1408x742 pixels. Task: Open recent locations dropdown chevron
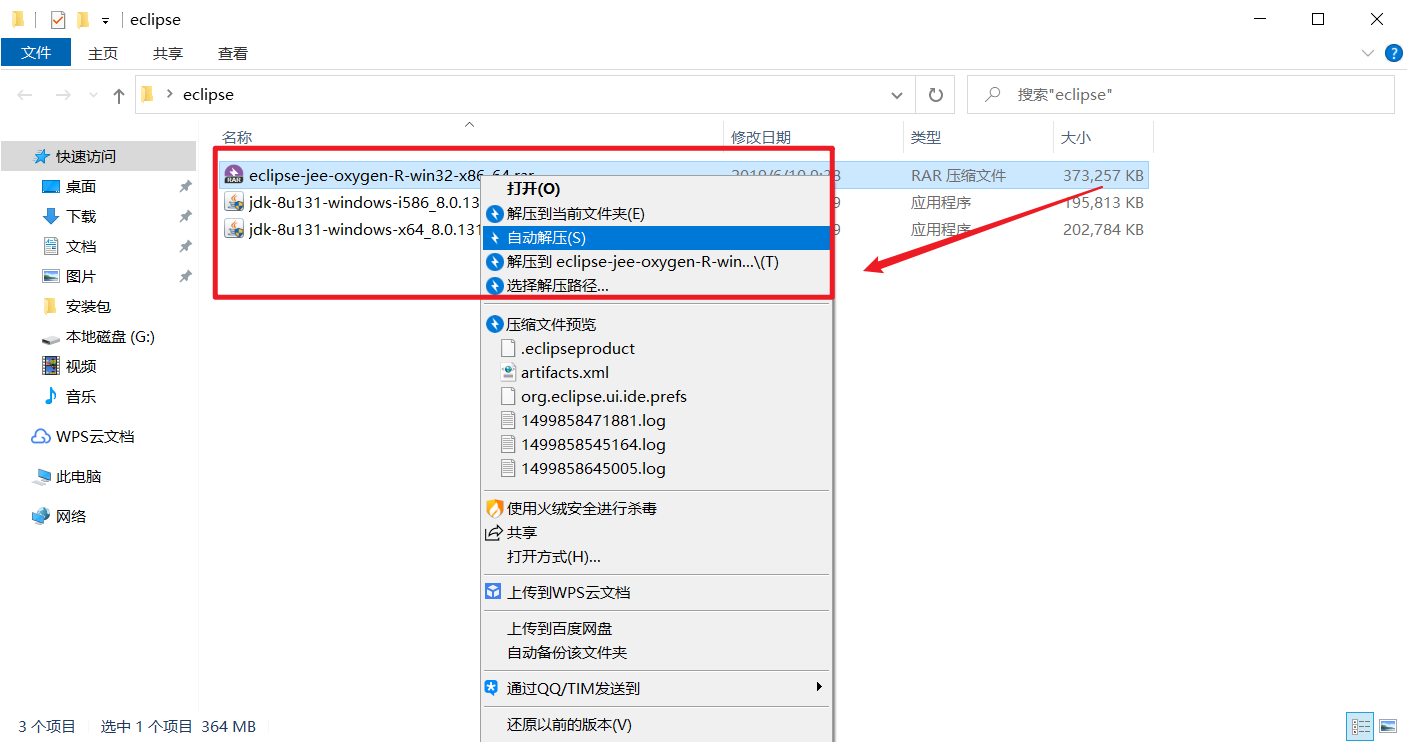coord(94,95)
